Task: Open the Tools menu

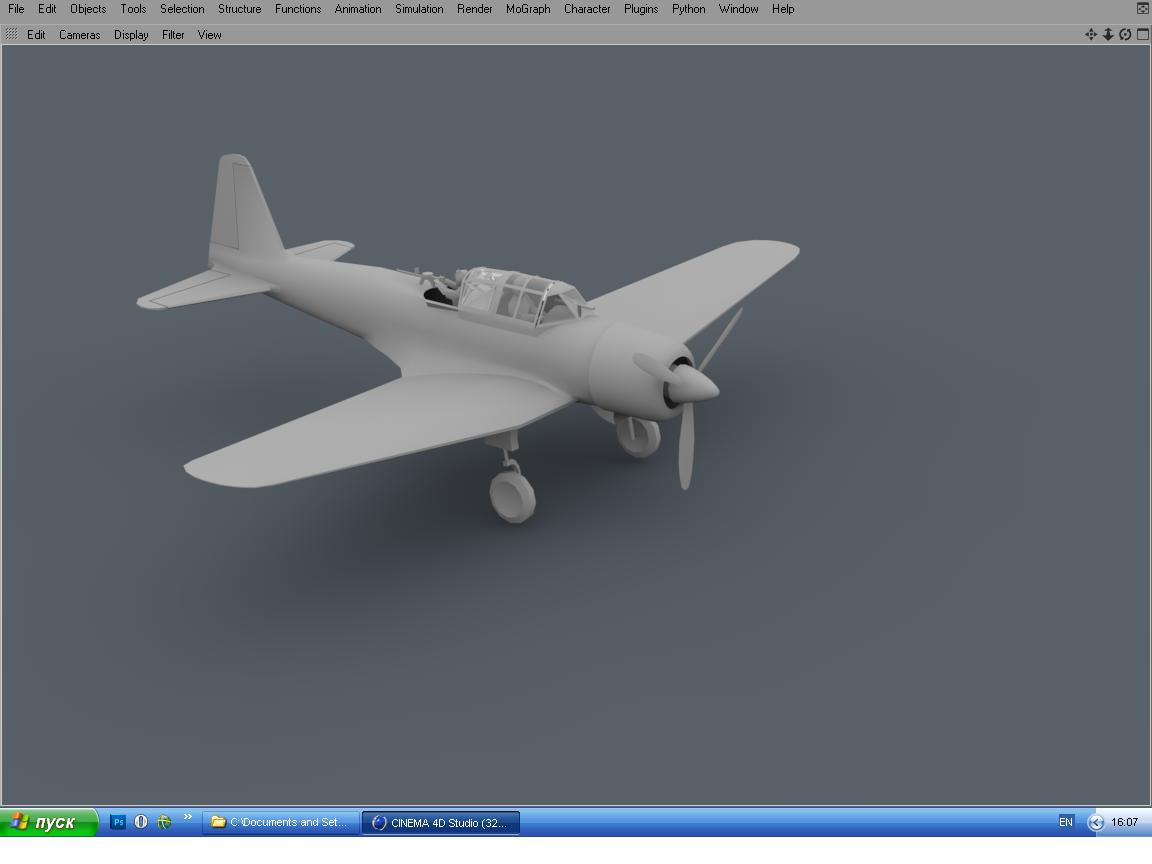Action: [133, 9]
